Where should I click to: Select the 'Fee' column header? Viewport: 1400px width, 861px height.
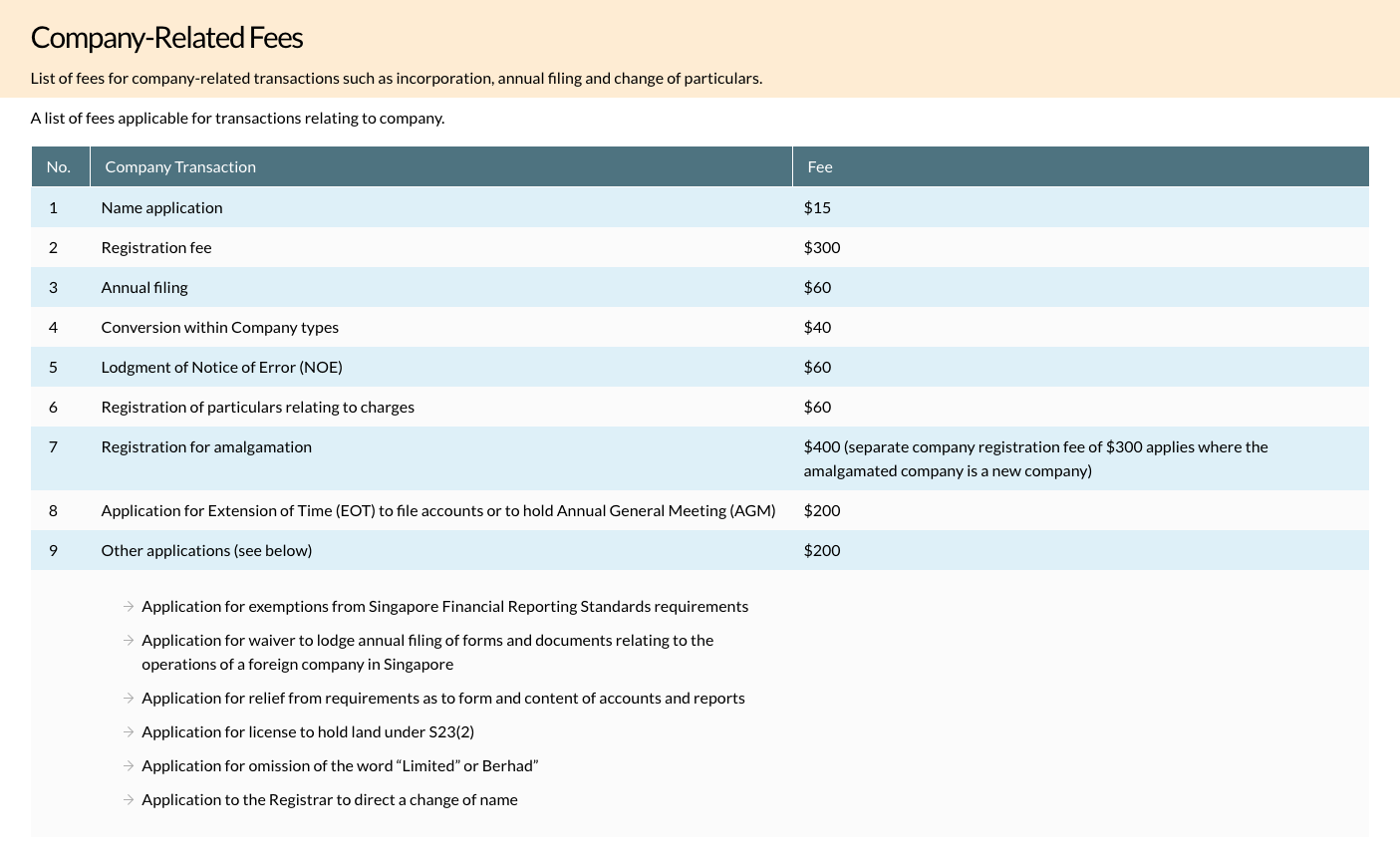pyautogui.click(x=1081, y=166)
